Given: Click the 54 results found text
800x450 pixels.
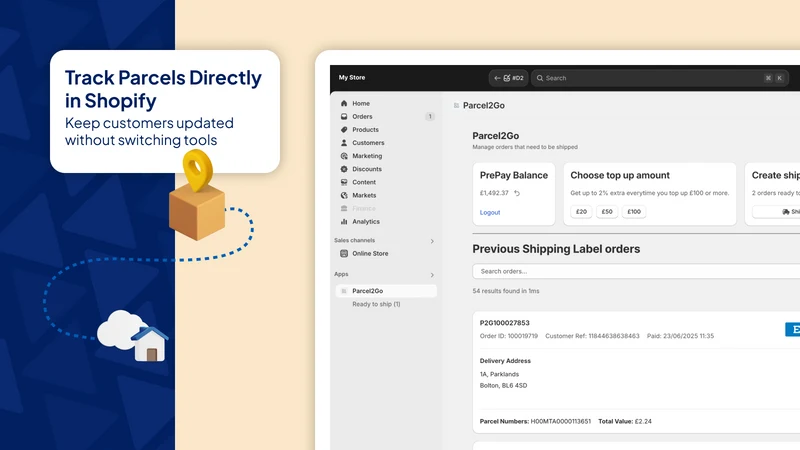Looking at the screenshot, I should [x=506, y=291].
